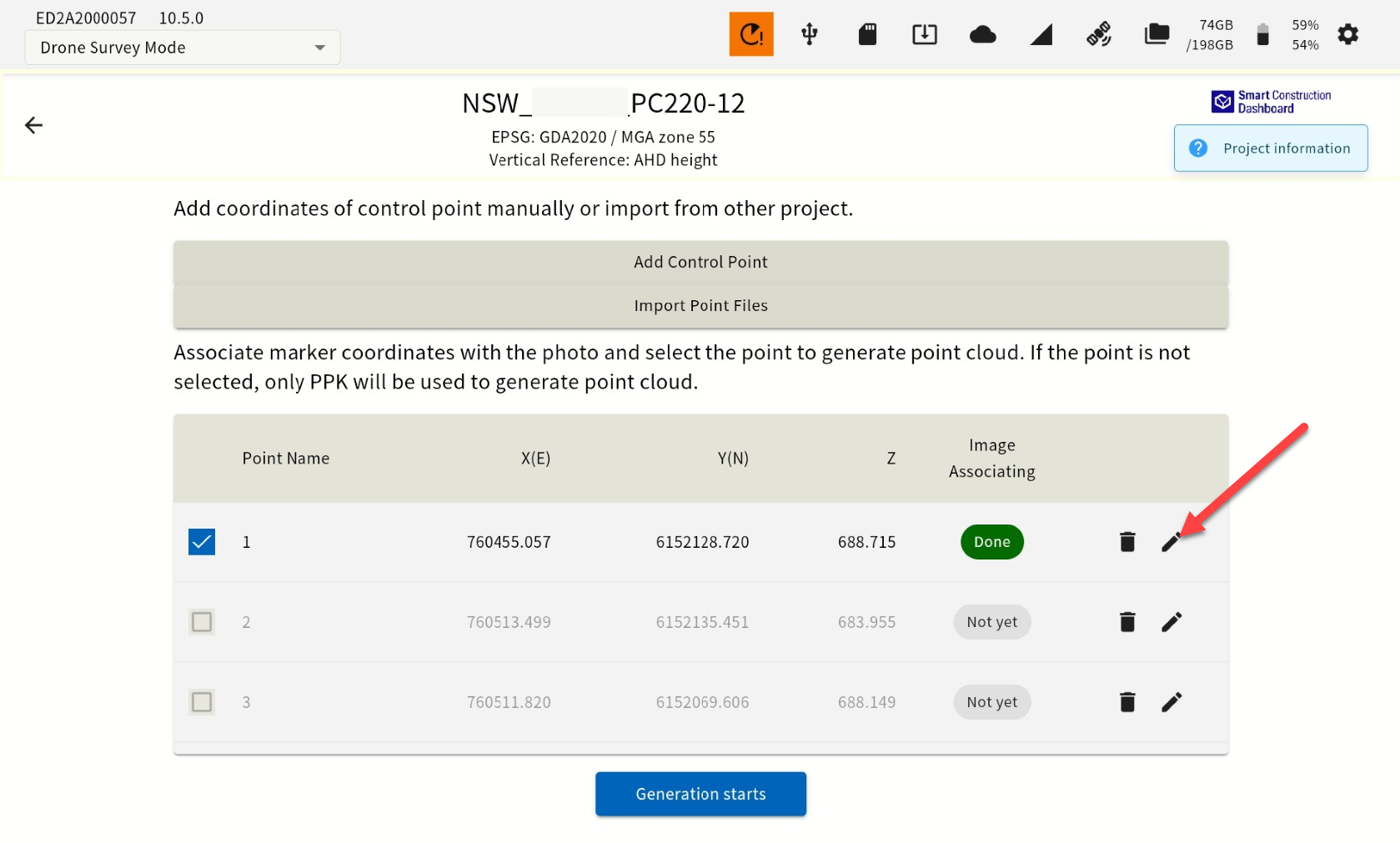Open the storage folders icon

pos(1157,34)
